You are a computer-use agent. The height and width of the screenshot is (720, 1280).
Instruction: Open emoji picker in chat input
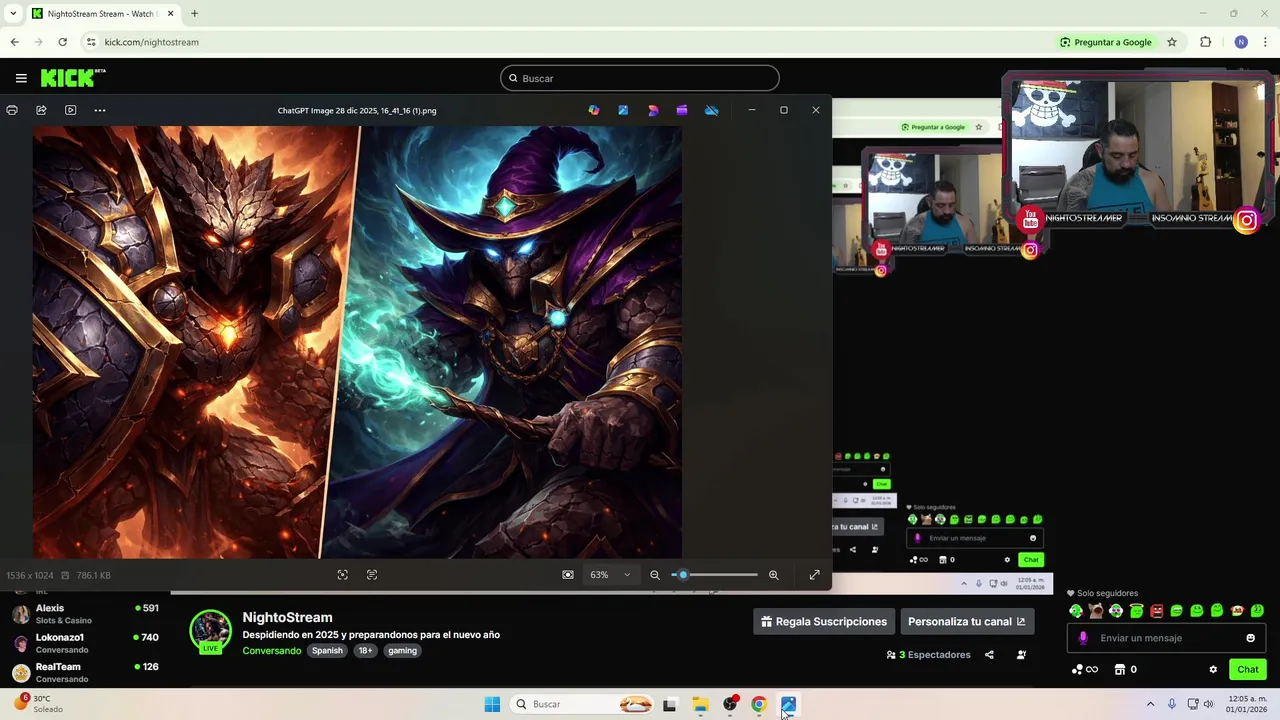(x=1250, y=638)
